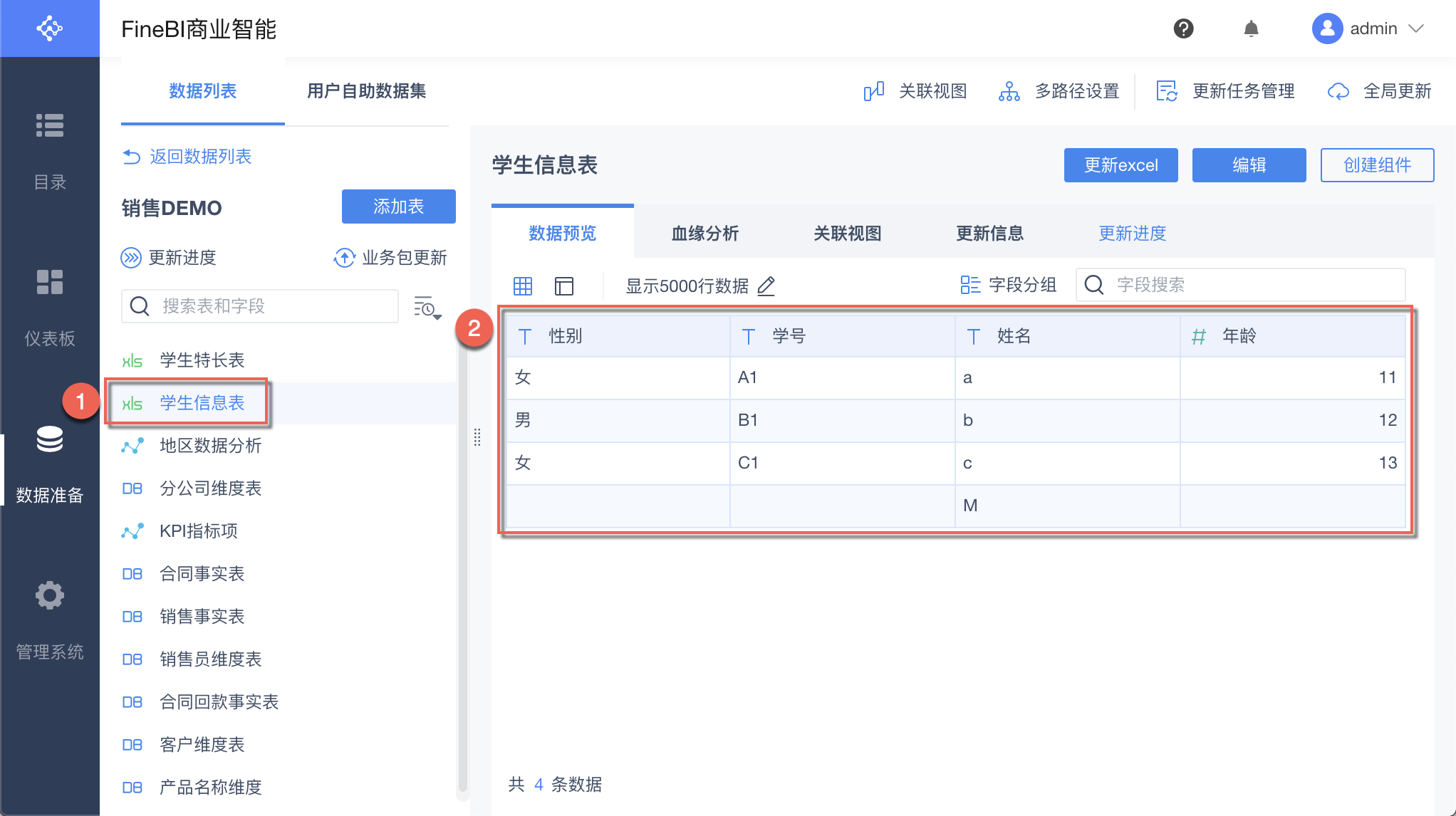1456x816 pixels.
Task: Switch to grid table view icon
Action: click(523, 286)
